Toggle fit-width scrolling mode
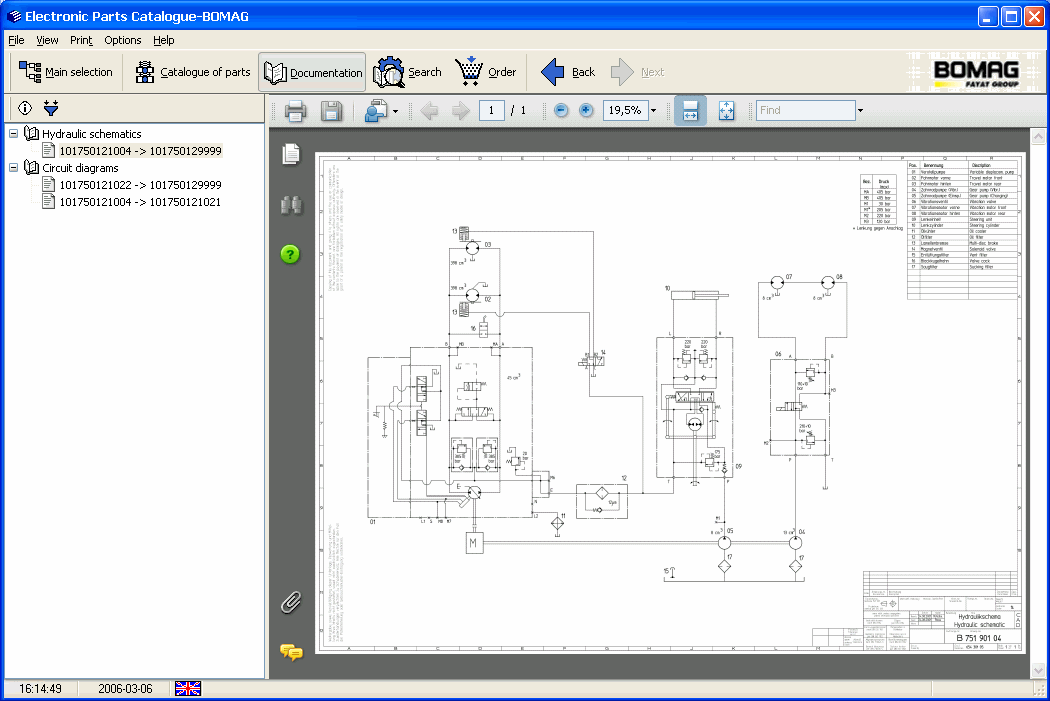1050x701 pixels. coord(690,110)
